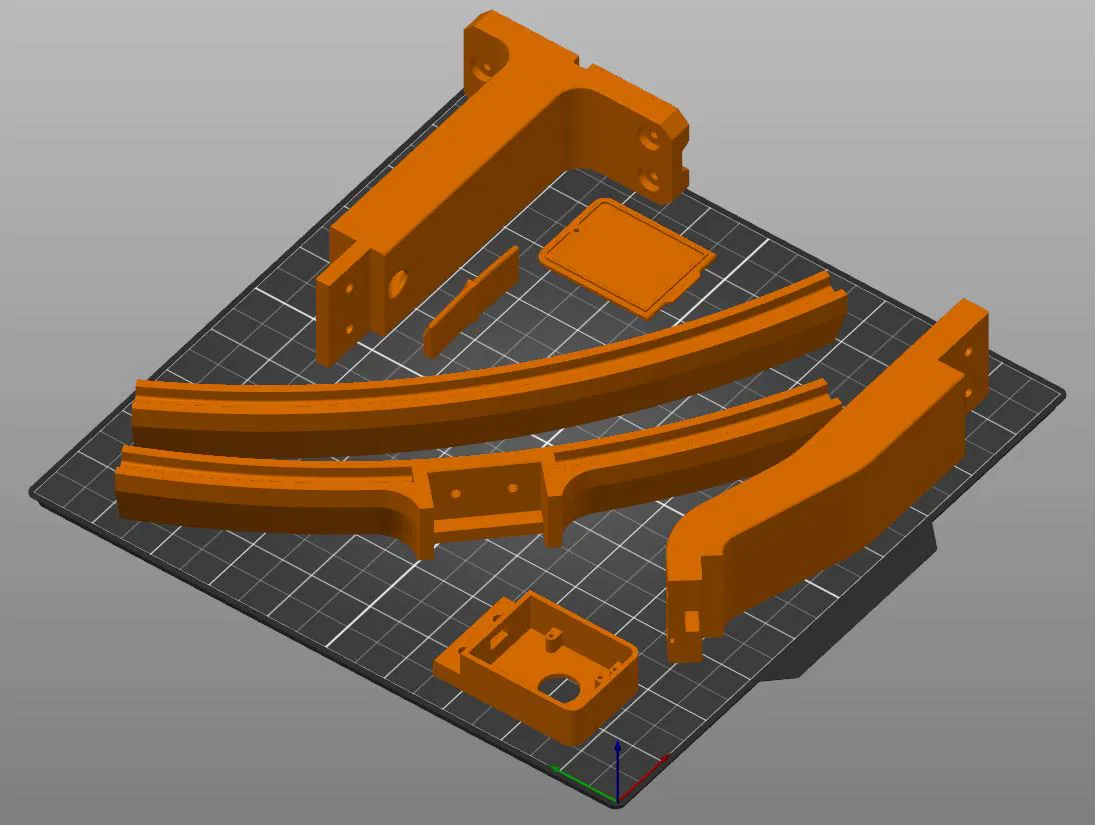Click the right screw hole on rail's center block
Screen dimensions: 1095x825
512,488
